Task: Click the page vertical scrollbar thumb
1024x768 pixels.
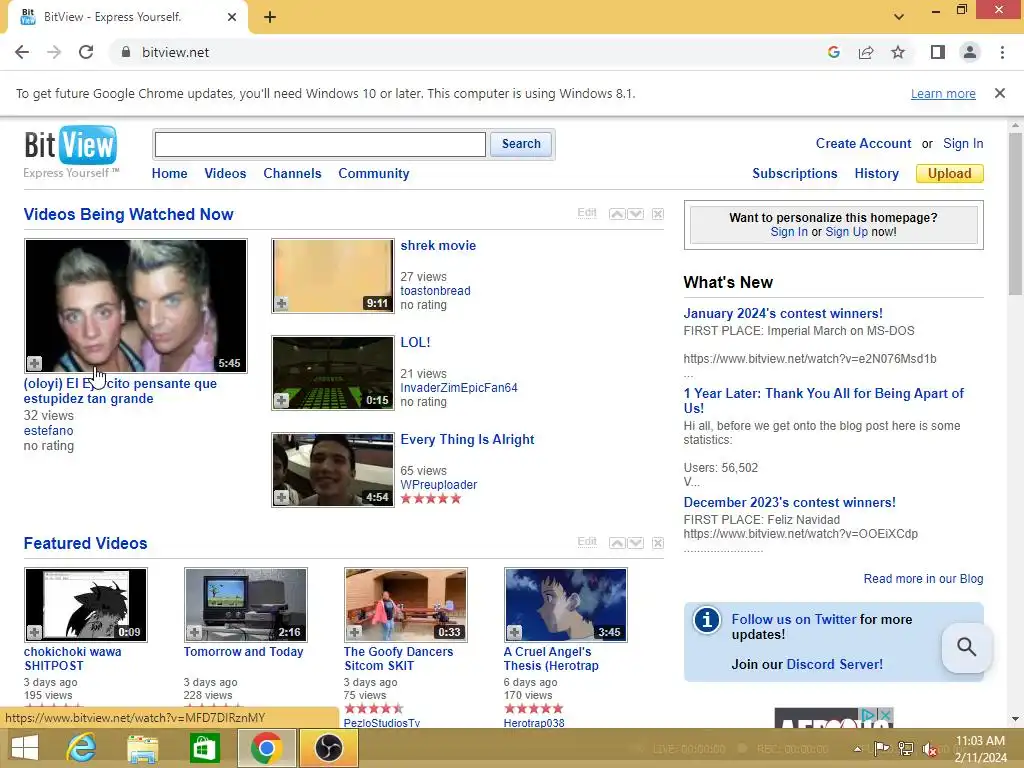Action: coord(1015,213)
